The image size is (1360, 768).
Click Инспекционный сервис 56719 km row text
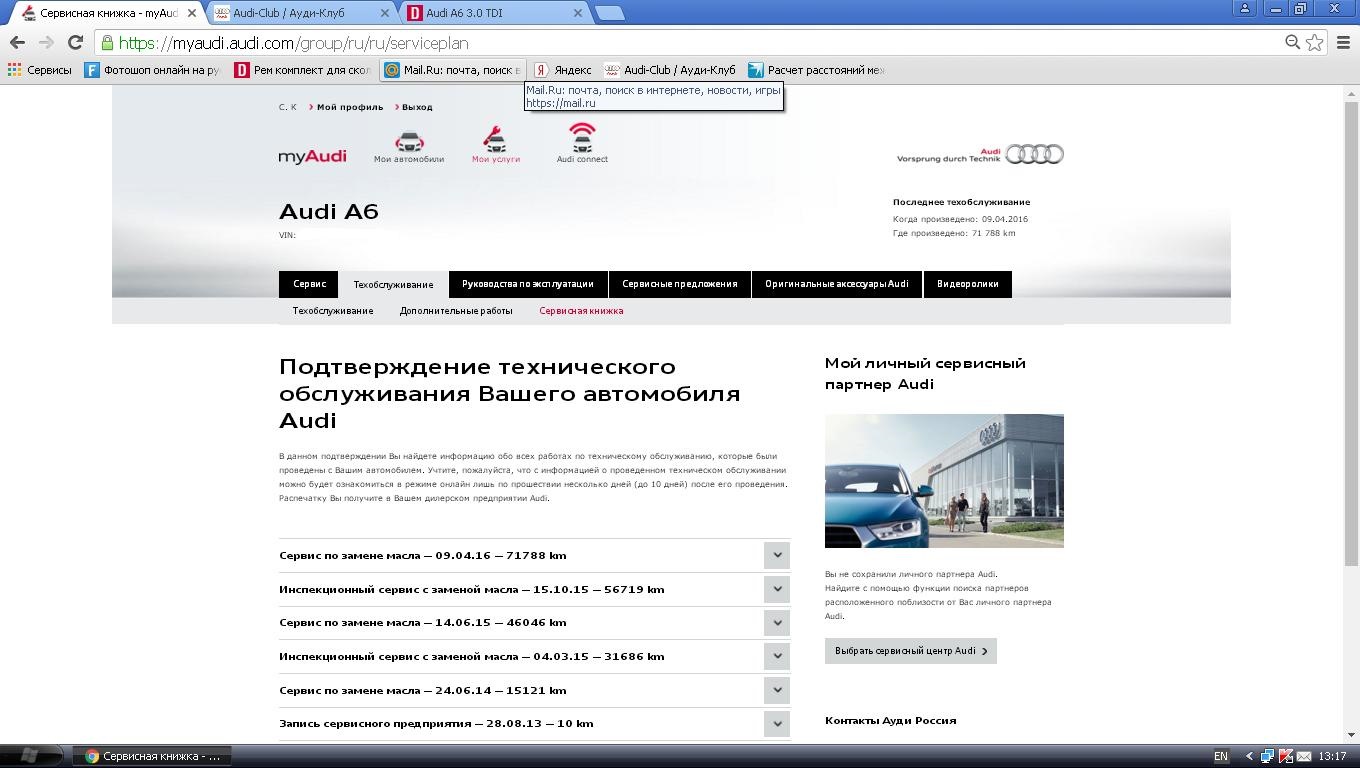(x=472, y=589)
